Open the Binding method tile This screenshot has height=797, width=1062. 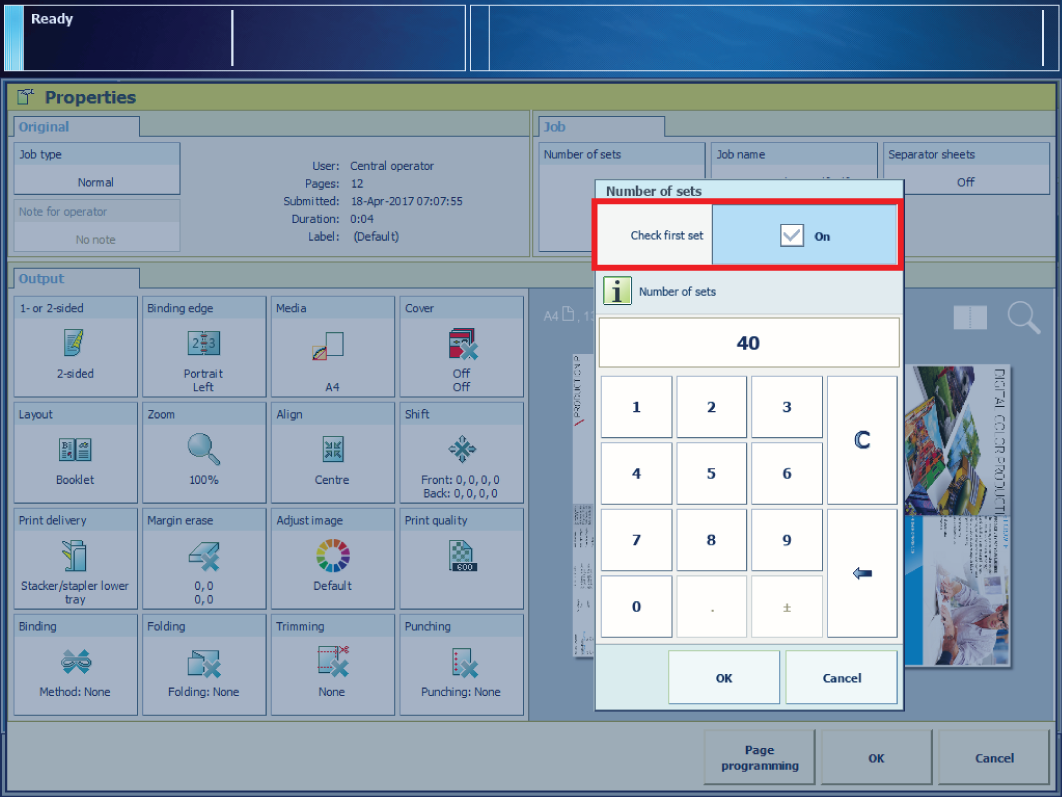[x=75, y=664]
